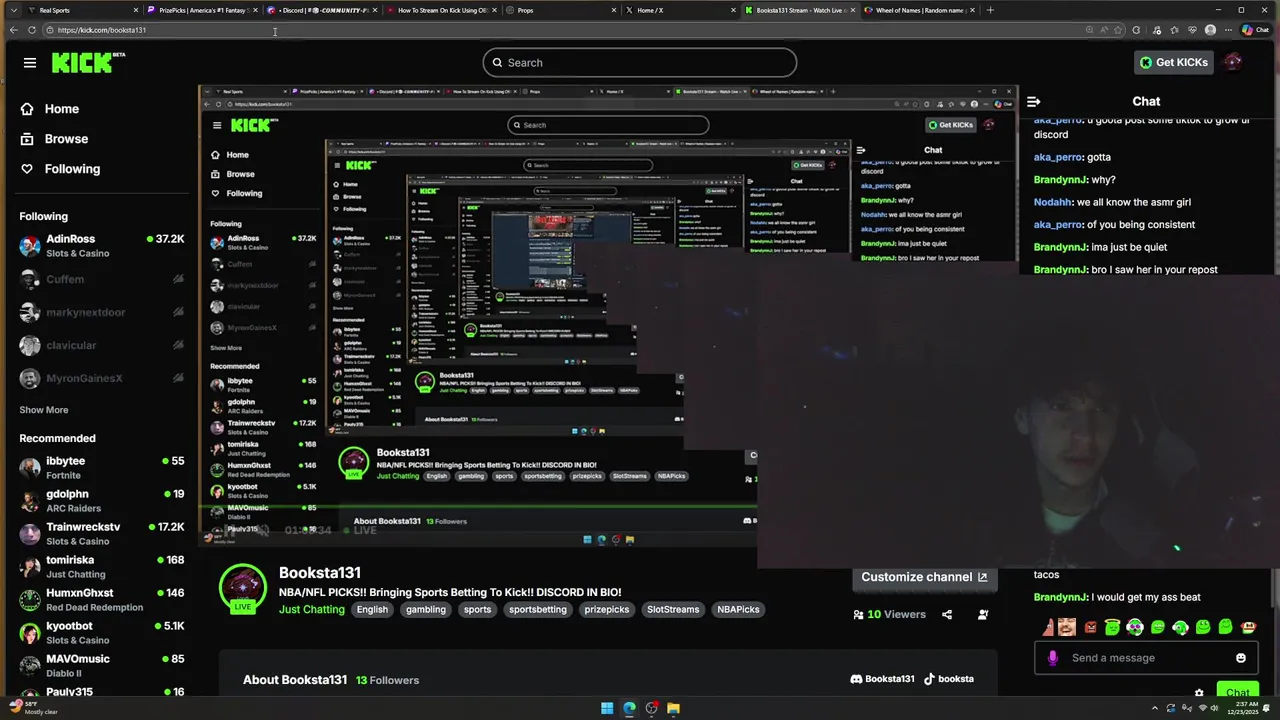Open the emoji picker smiley

1241,658
